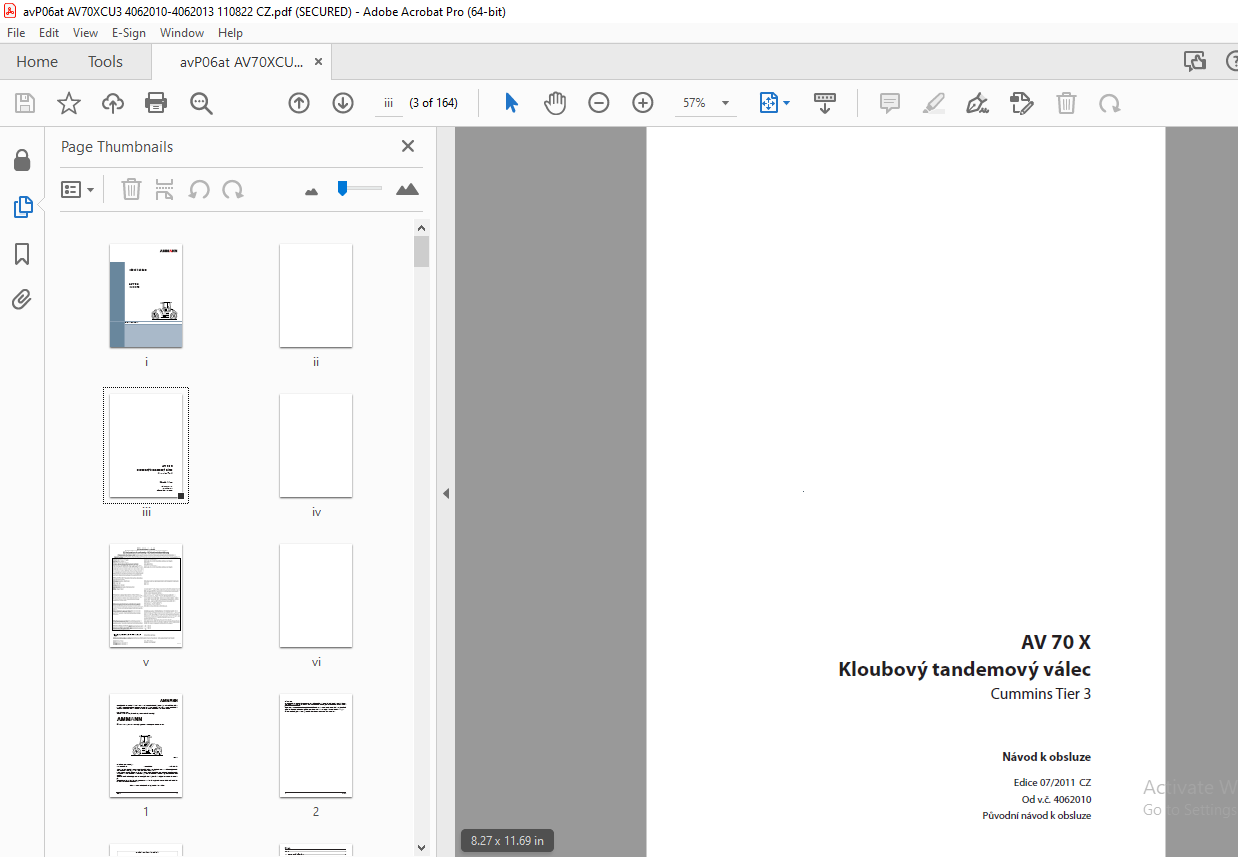
Task: Print the document with the printer icon
Action: (x=156, y=103)
